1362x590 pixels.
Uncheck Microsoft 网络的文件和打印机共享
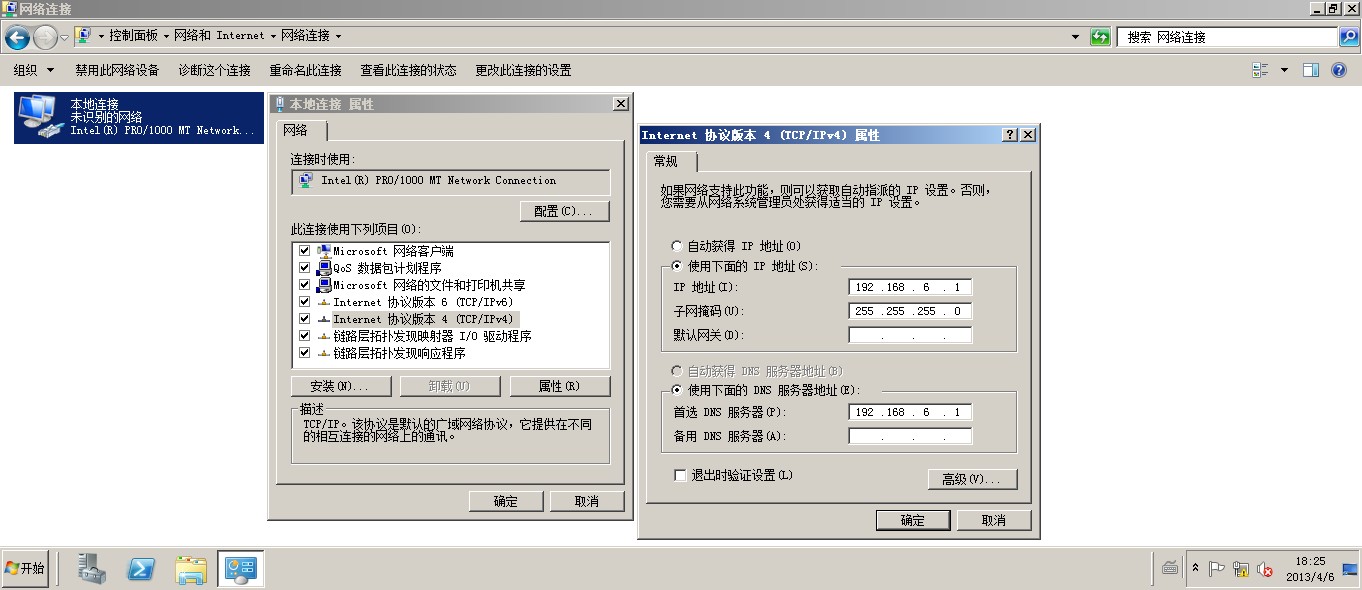coord(305,285)
